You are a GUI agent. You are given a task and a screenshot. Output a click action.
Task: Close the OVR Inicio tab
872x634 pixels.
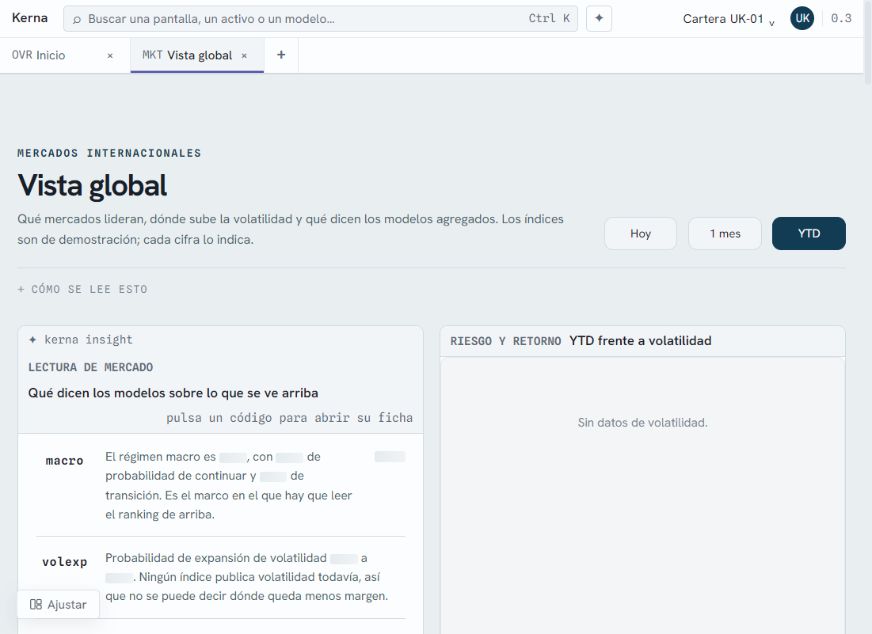(x=110, y=56)
